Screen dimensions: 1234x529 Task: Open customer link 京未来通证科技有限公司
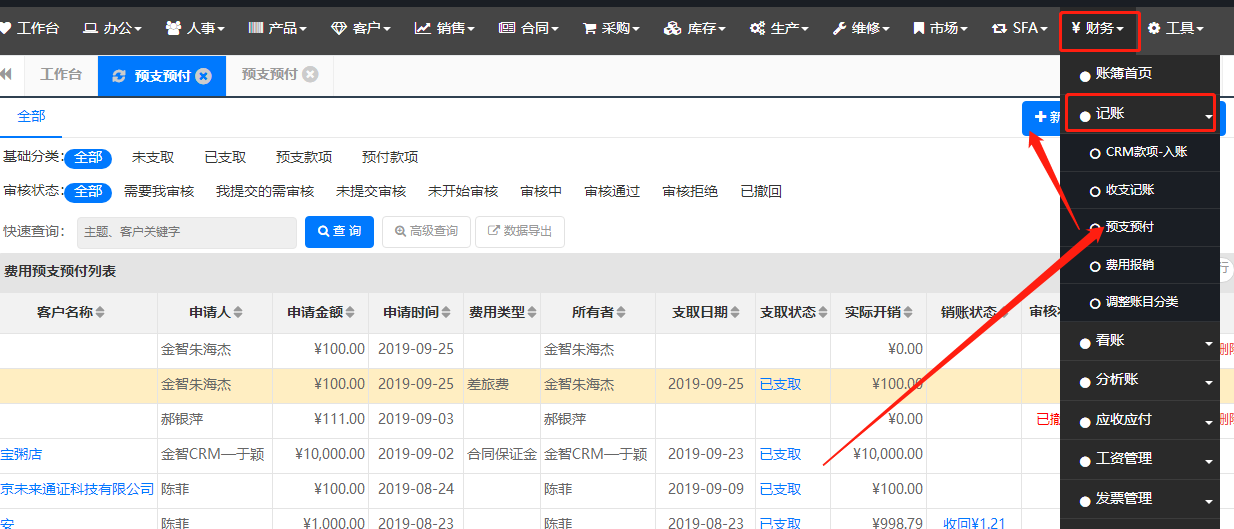point(77,489)
